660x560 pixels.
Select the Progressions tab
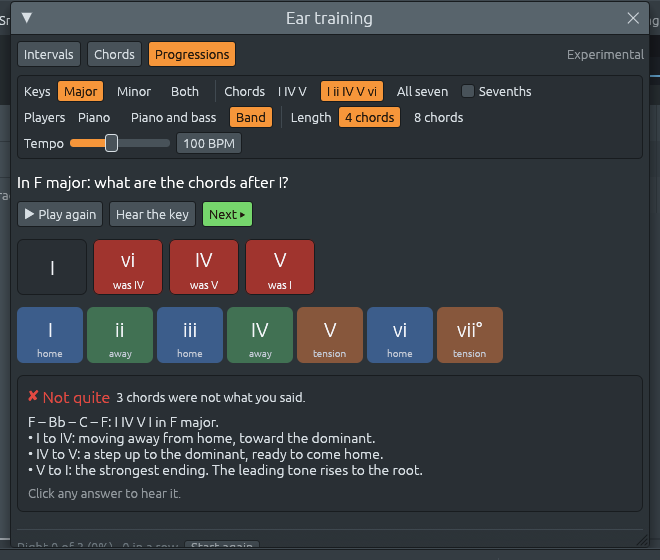click(192, 54)
